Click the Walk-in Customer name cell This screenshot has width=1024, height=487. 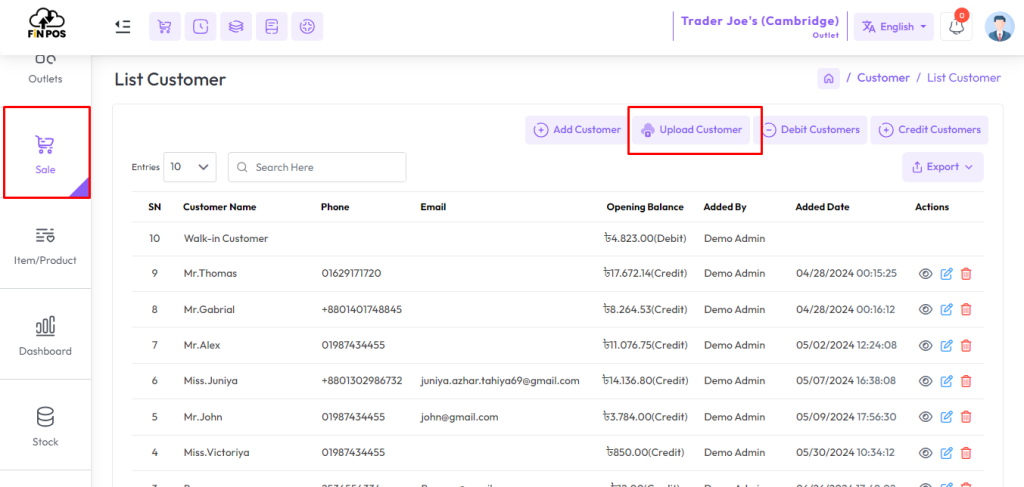coord(226,239)
